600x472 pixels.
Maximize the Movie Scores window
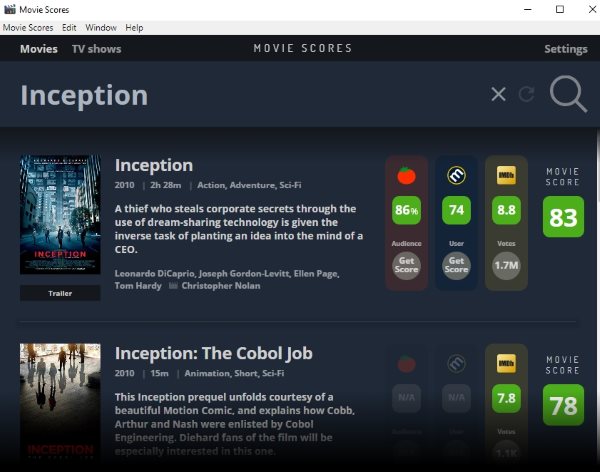560,9
